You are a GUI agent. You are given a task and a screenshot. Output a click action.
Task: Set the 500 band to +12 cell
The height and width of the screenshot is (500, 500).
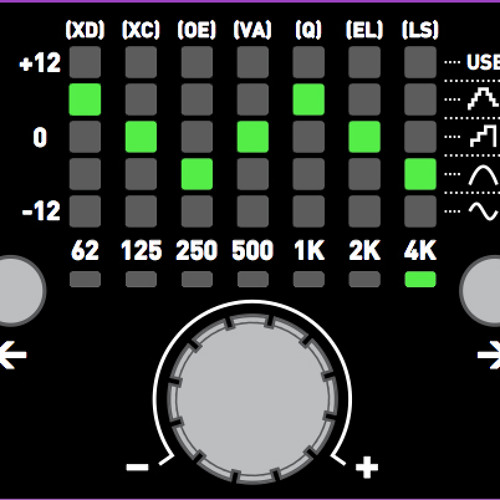(x=253, y=62)
